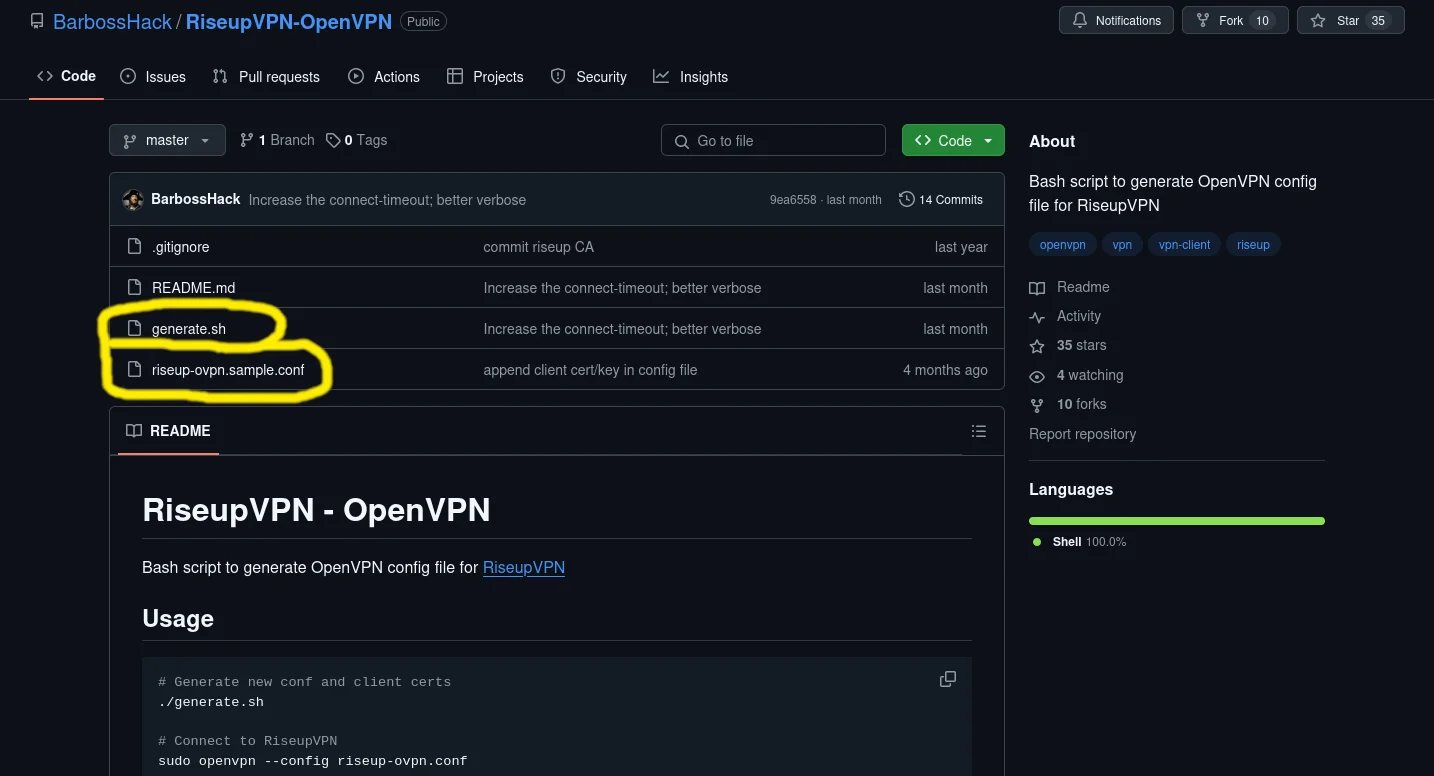This screenshot has width=1434, height=776.
Task: Click BarbossHack's avatar in commit row
Action: pos(133,199)
